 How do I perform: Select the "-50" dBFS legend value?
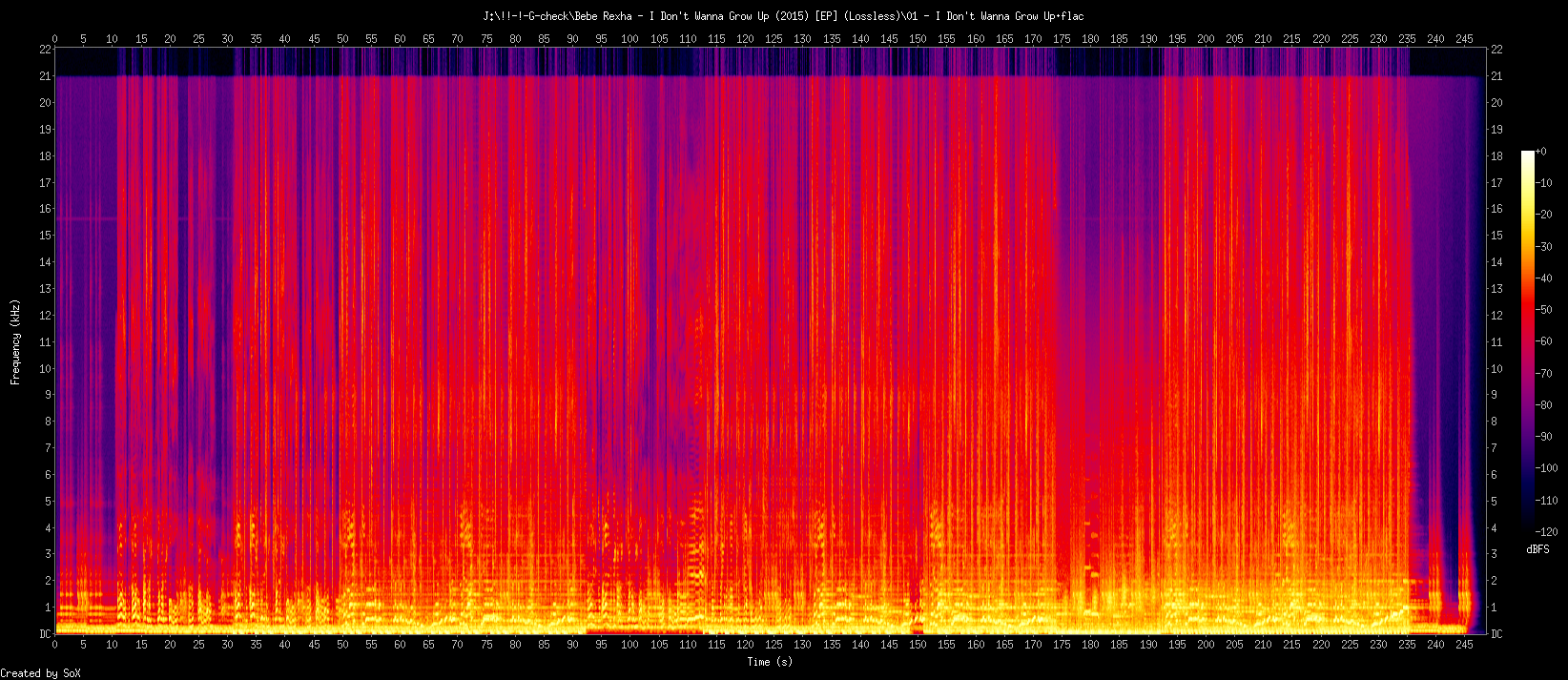(1543, 310)
